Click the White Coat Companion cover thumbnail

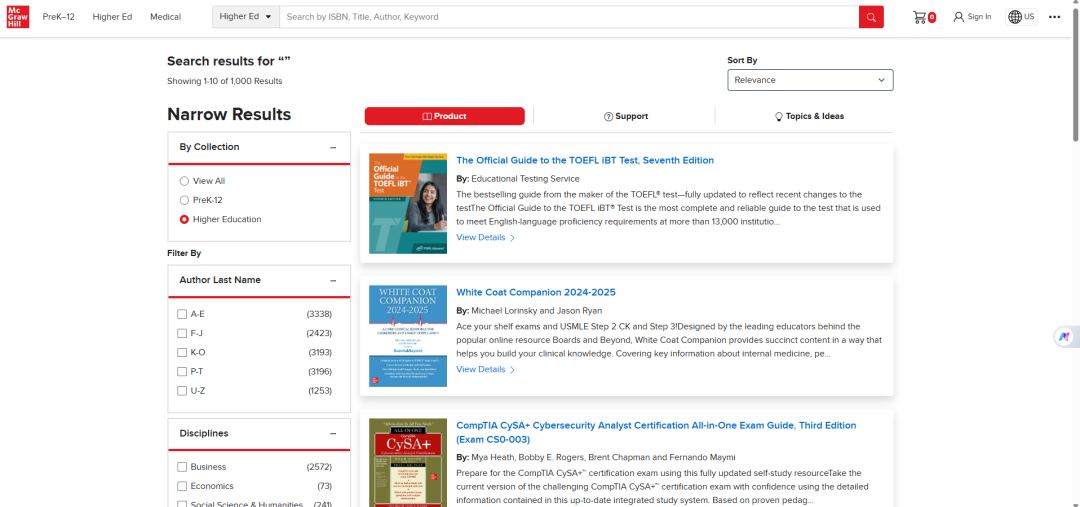(x=408, y=336)
